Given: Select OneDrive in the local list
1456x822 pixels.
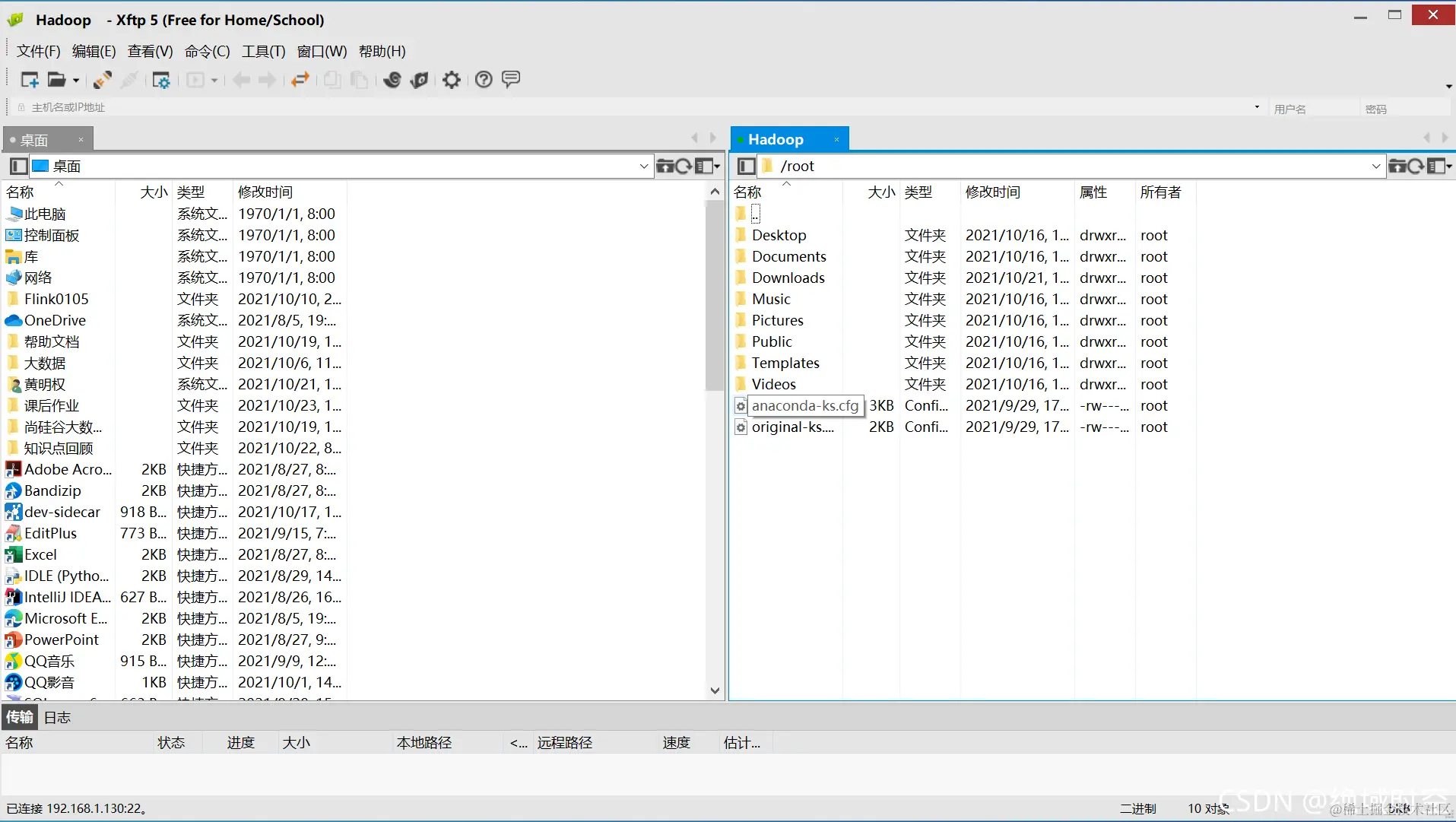Looking at the screenshot, I should click(x=55, y=321).
